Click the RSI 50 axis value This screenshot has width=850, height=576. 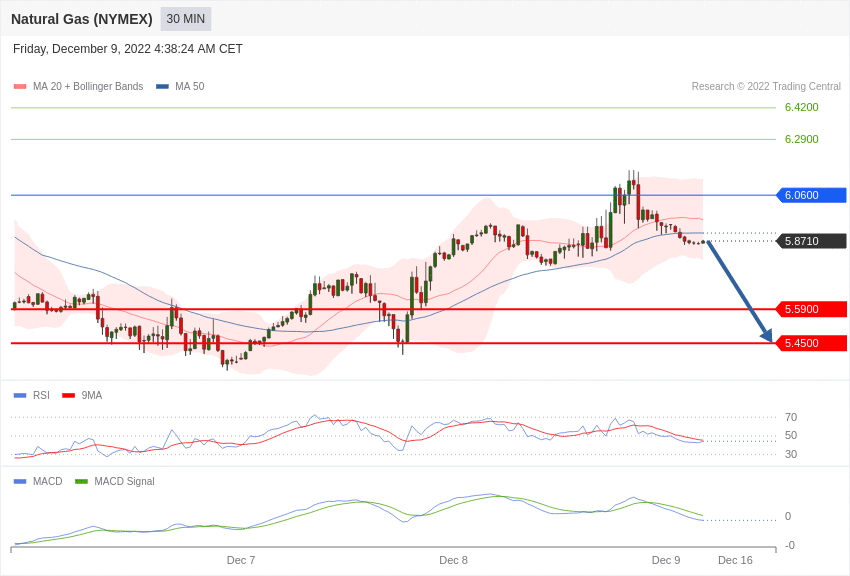[791, 435]
